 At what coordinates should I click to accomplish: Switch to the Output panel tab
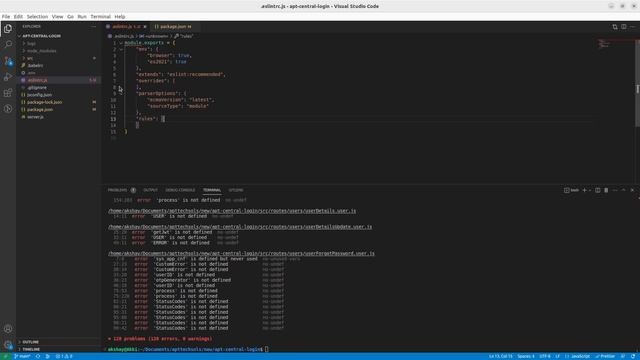150,190
